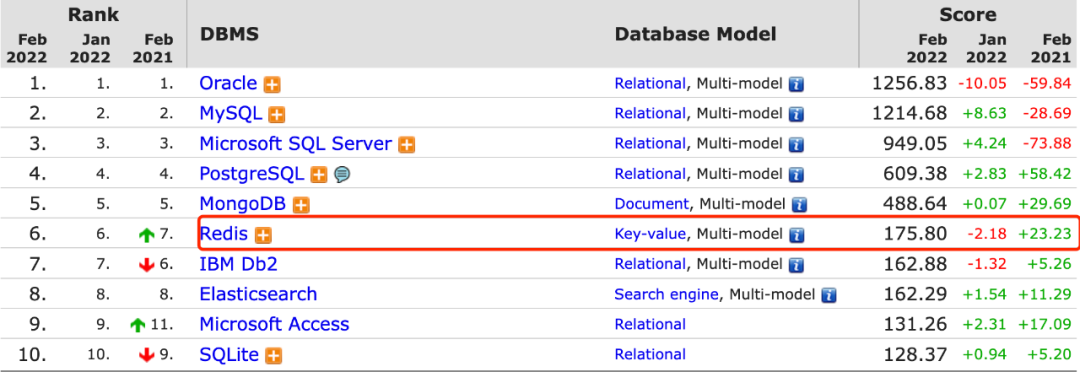Open the Microsoft SQL Server link

[295, 144]
